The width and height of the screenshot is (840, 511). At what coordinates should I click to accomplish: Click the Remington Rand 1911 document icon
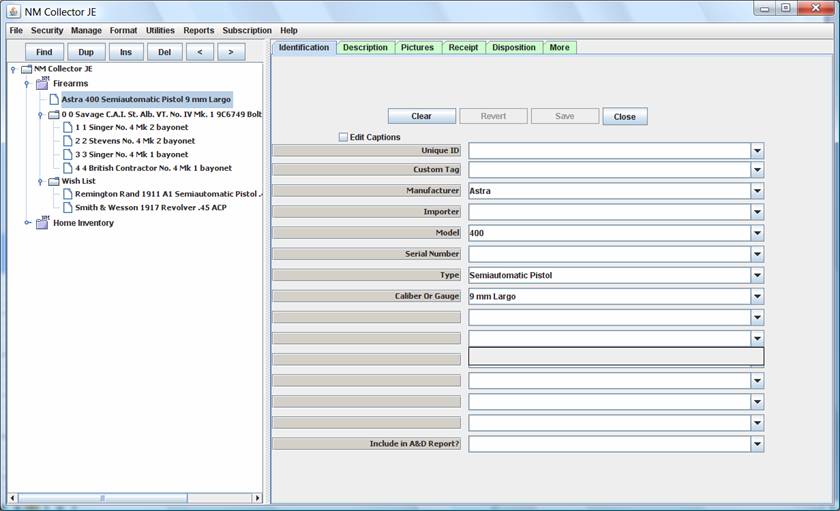click(x=67, y=194)
